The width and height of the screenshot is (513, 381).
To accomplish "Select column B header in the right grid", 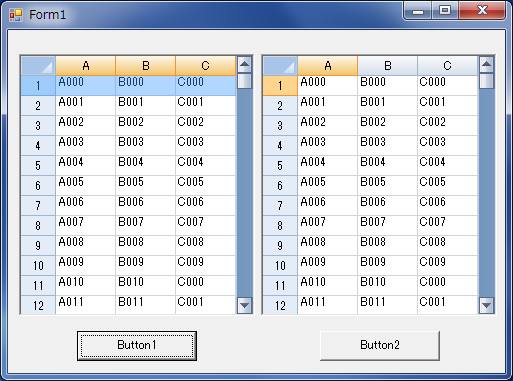I will pyautogui.click(x=387, y=66).
